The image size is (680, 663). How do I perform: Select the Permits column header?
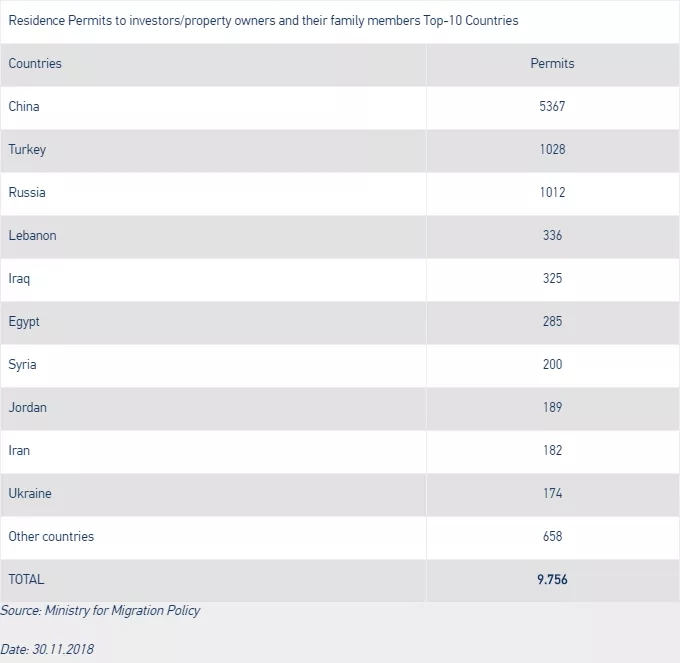552,63
